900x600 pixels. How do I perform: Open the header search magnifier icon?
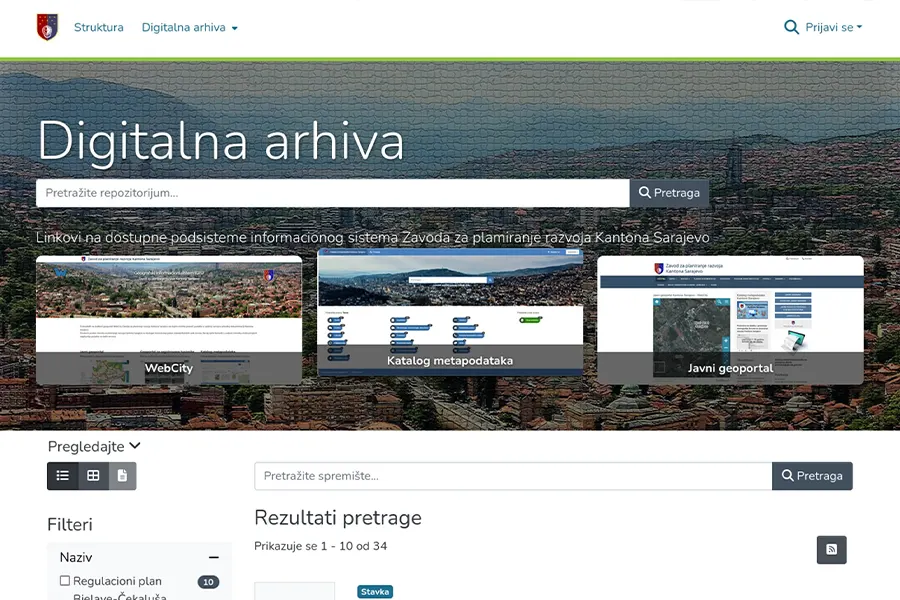[x=791, y=27]
